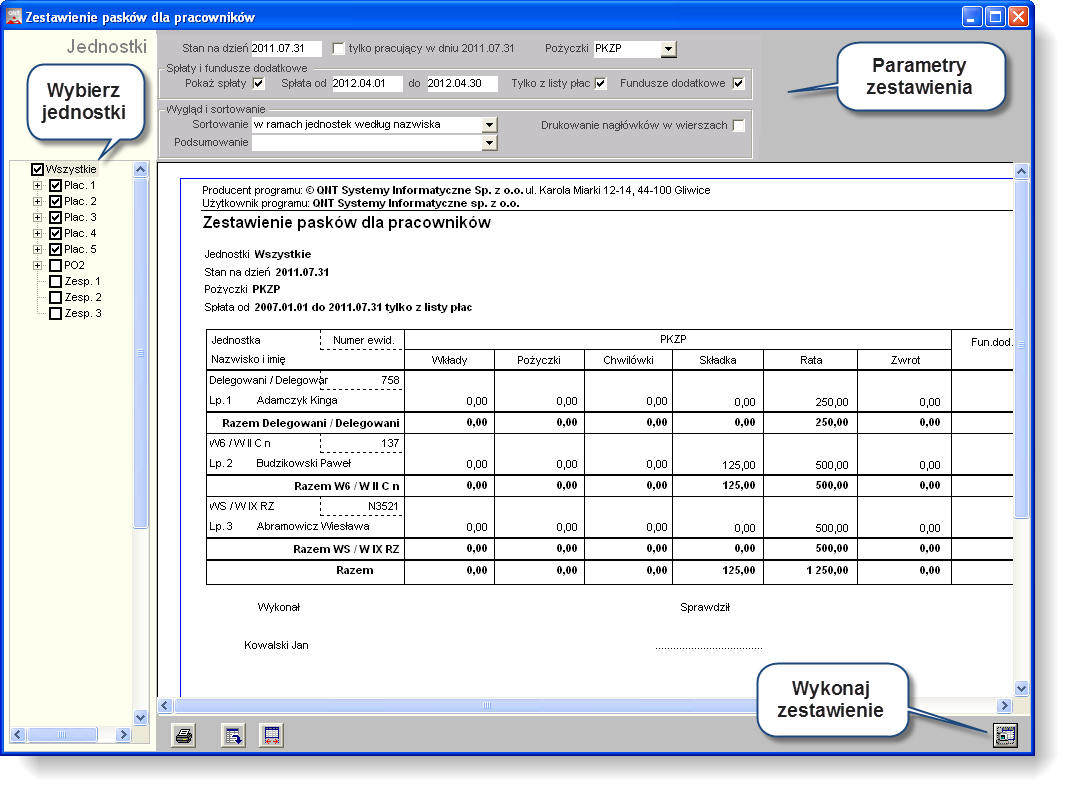Uncheck the 'Plac. 3' checkbox
Viewport: 1075px width, 796px height.
(x=56, y=217)
